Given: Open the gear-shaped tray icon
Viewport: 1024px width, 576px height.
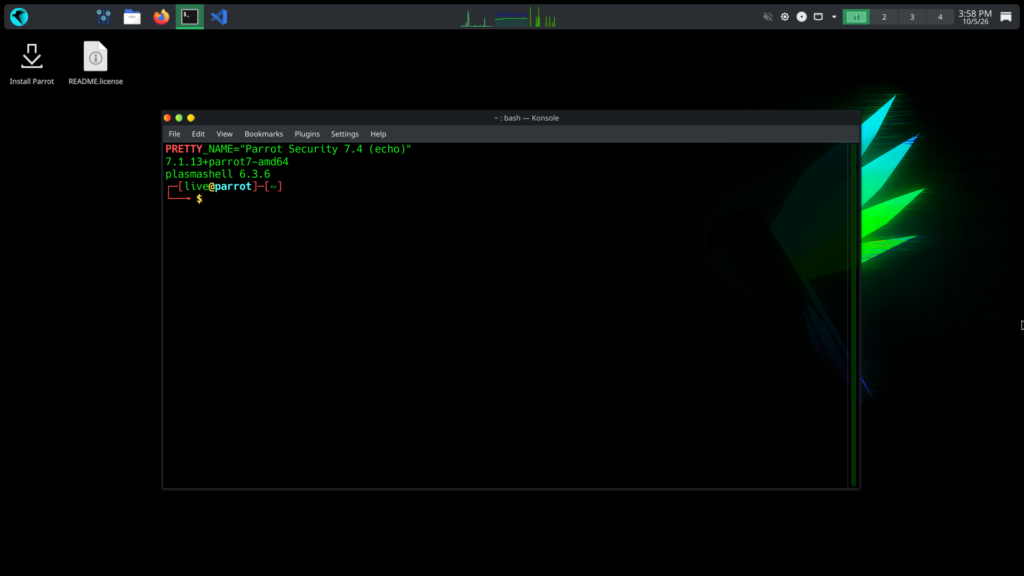Looking at the screenshot, I should 785,17.
